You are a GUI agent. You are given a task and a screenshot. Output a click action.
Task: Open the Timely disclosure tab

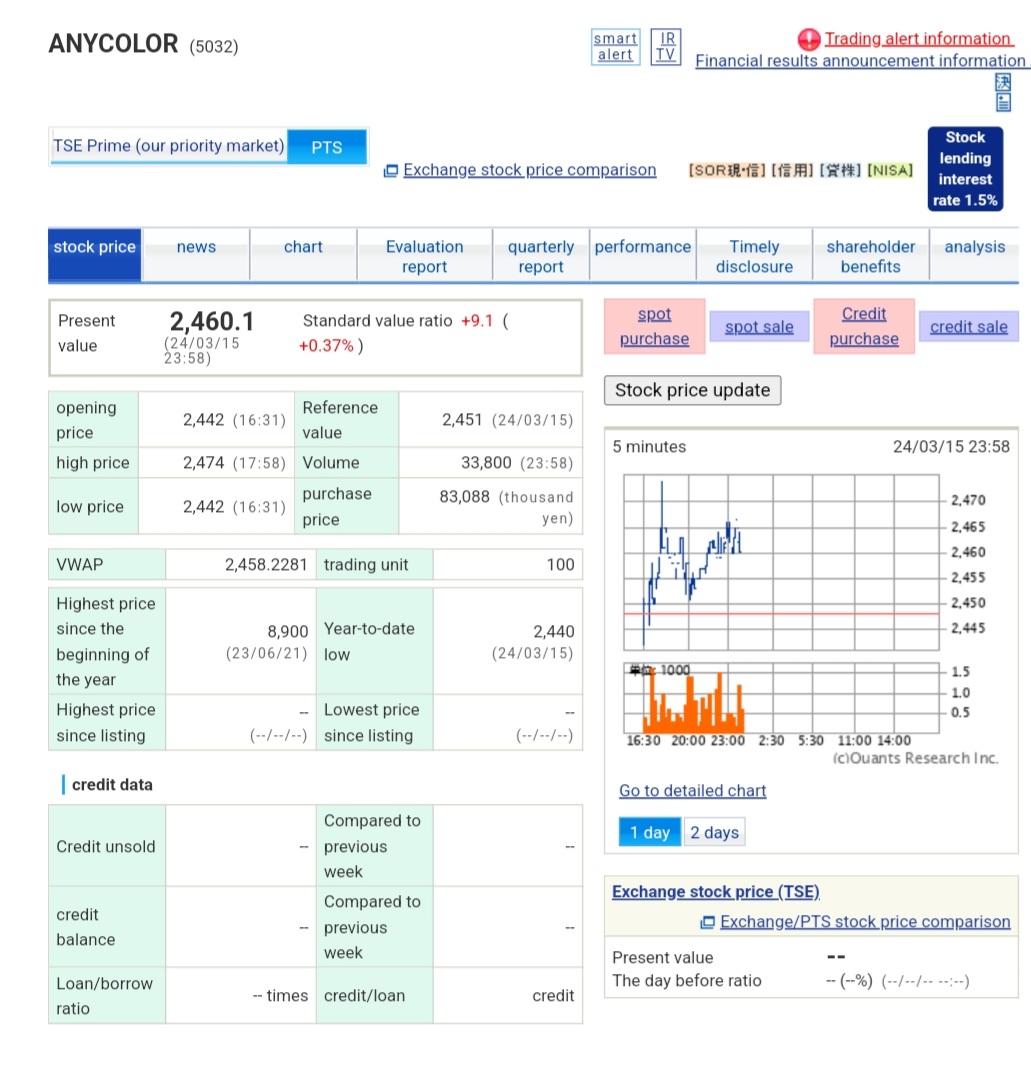(x=754, y=256)
